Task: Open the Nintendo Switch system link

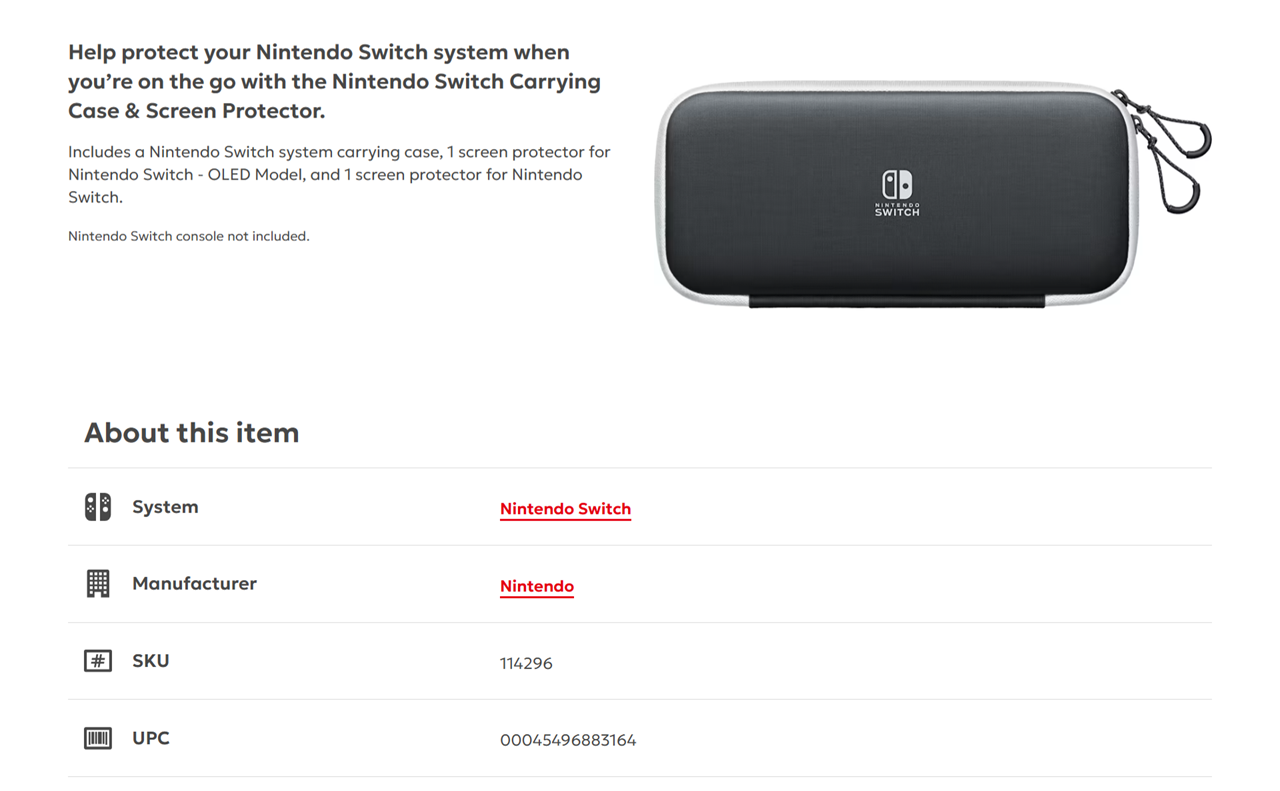Action: click(565, 509)
